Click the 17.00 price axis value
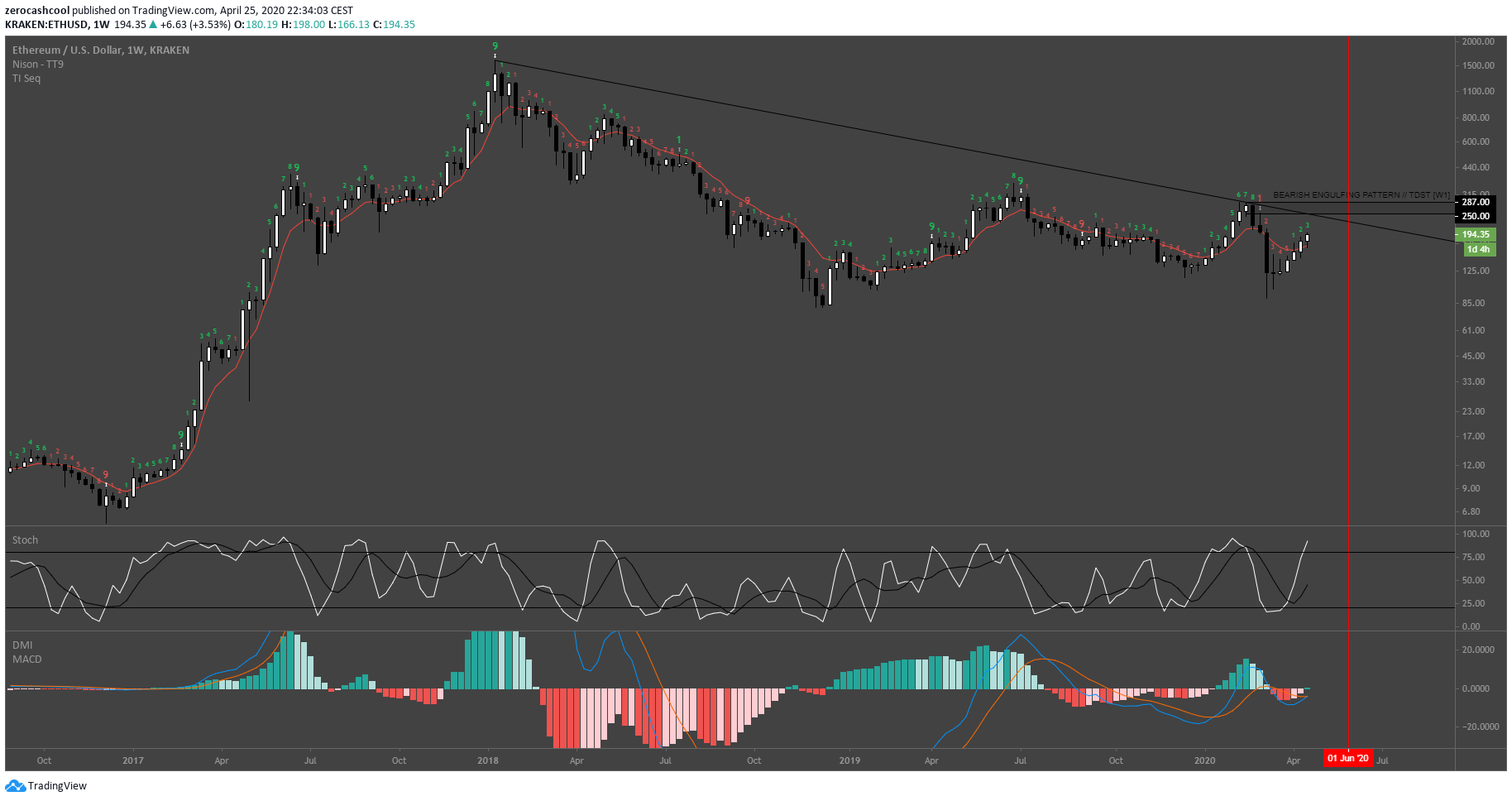The image size is (1512, 801). 1473,436
